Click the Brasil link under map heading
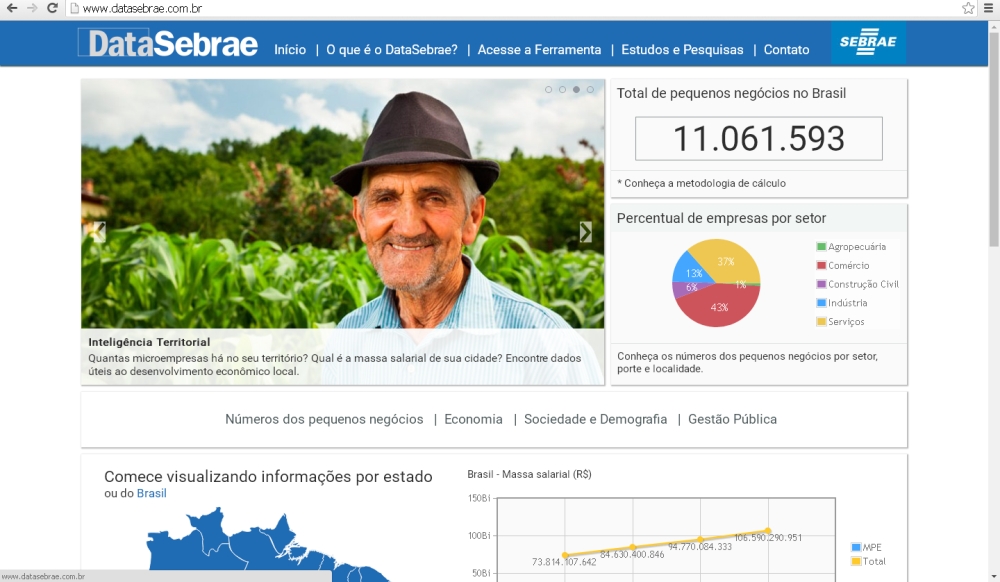Viewport: 1000px width, 582px height. pyautogui.click(x=152, y=493)
